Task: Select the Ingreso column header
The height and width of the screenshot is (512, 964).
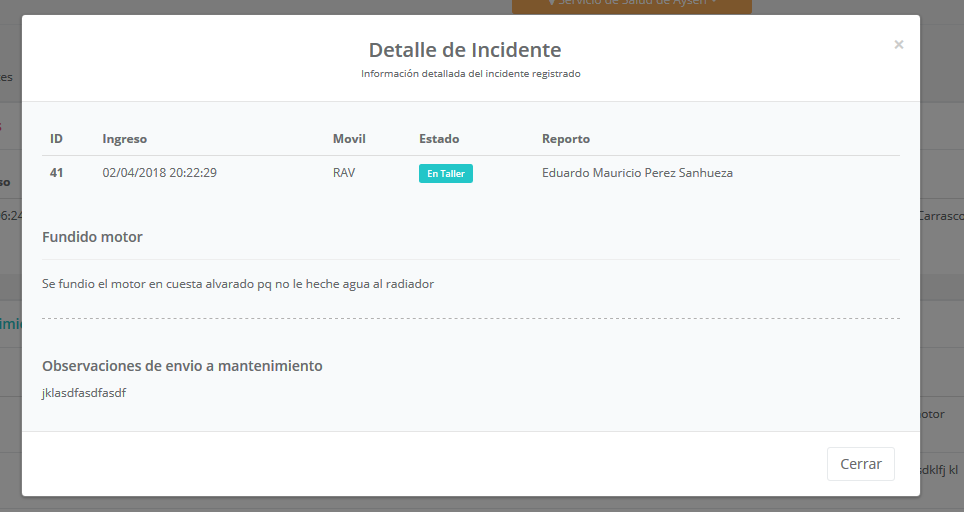Action: coord(124,139)
